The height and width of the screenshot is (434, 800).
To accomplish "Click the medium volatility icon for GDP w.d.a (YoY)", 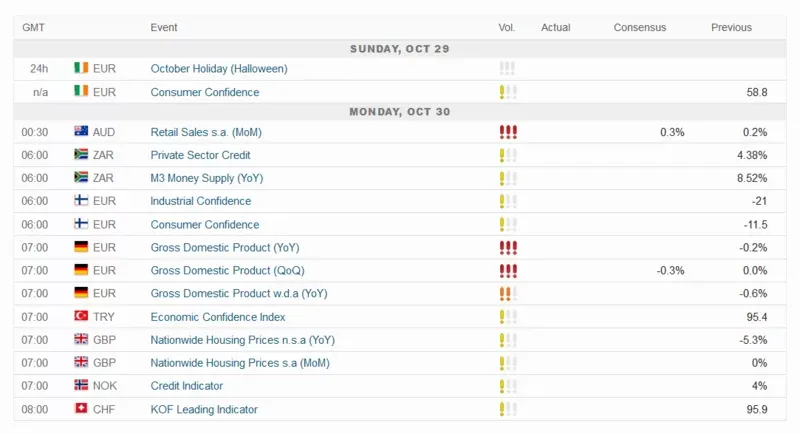I will (x=508, y=293).
